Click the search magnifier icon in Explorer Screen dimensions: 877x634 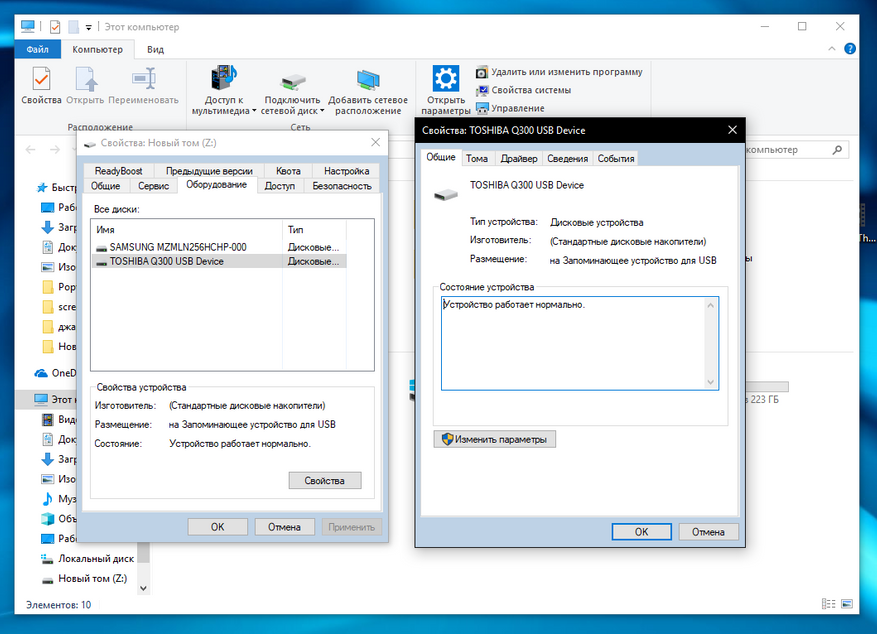coord(837,150)
